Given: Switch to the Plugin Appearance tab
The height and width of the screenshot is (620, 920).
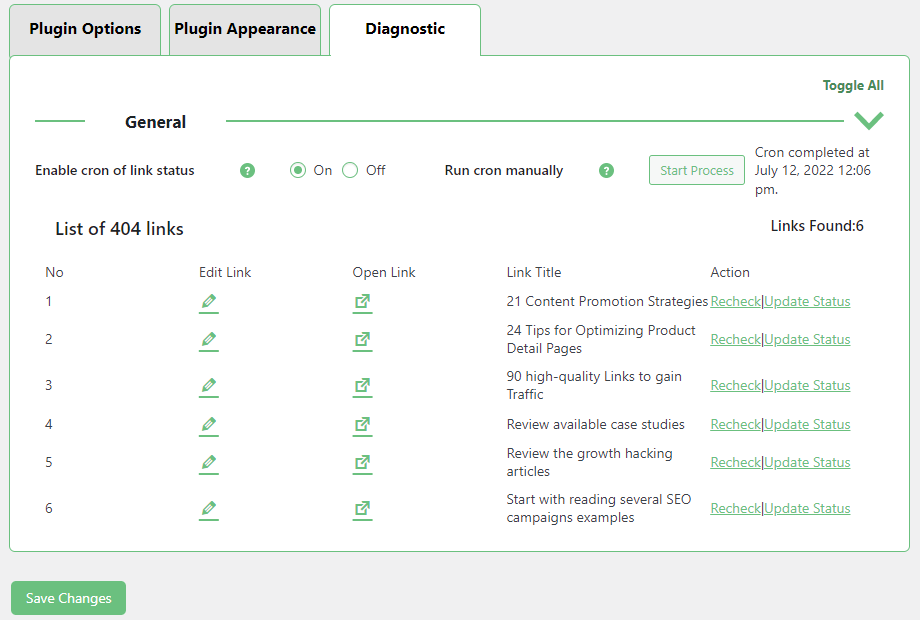Looking at the screenshot, I should coord(245,29).
